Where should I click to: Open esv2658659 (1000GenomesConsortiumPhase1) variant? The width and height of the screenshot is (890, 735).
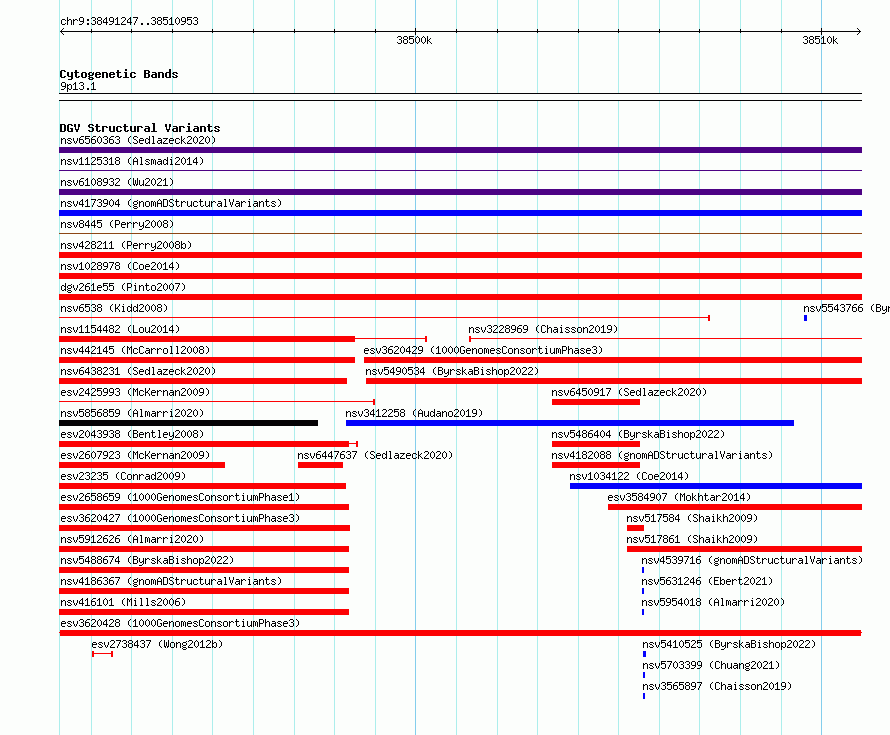pyautogui.click(x=180, y=497)
